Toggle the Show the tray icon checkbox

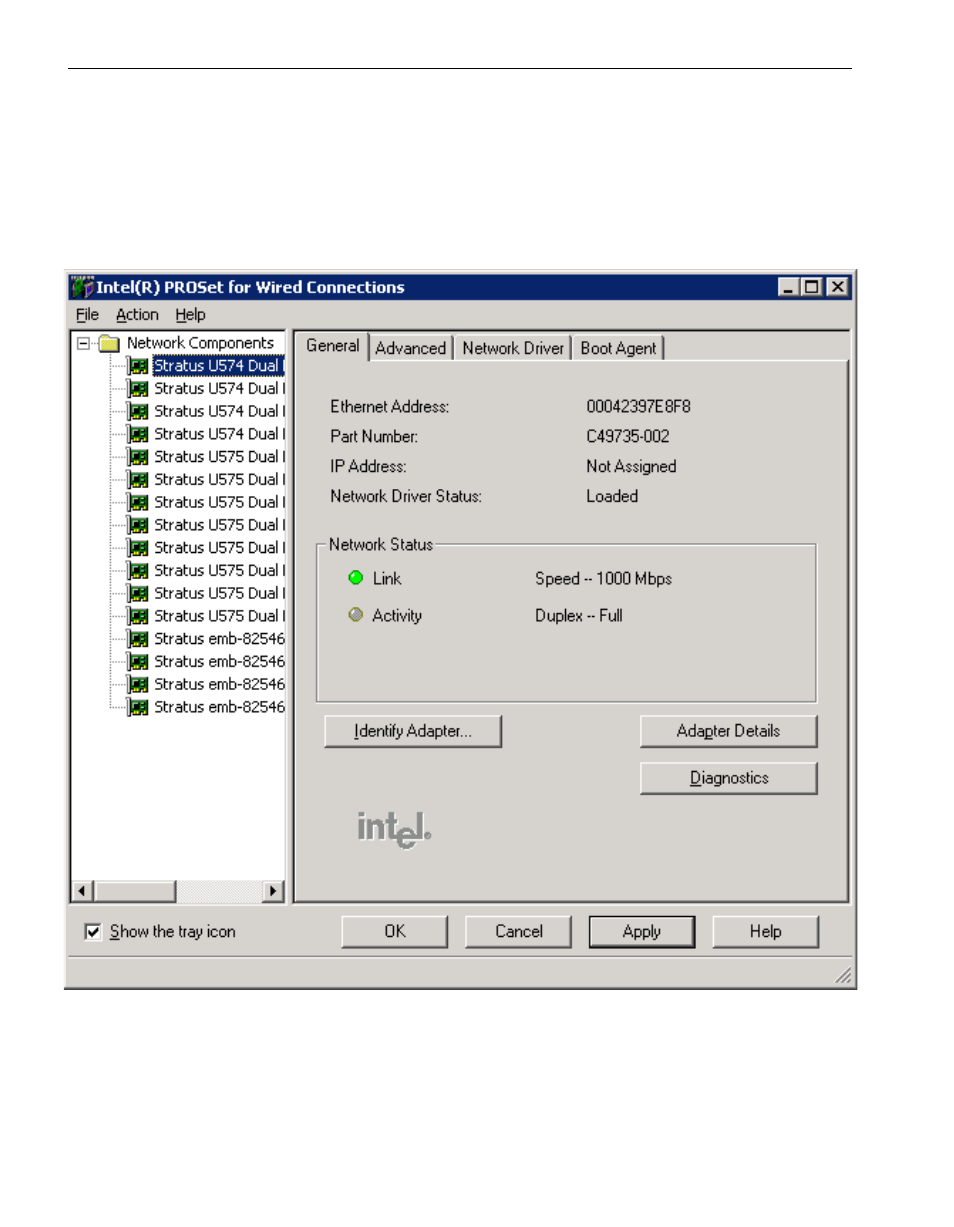point(93,932)
